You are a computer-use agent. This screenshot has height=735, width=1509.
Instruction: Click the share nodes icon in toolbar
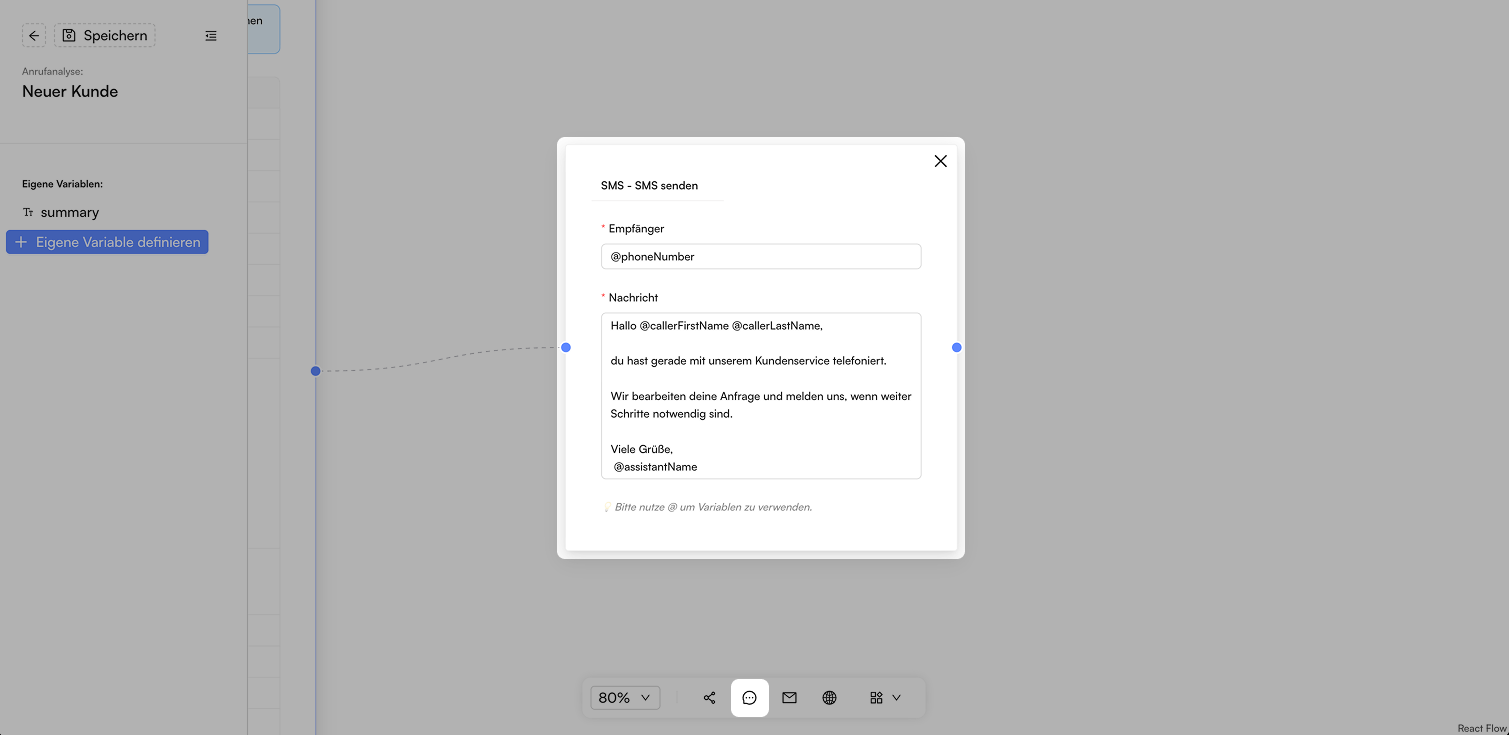pyautogui.click(x=709, y=698)
